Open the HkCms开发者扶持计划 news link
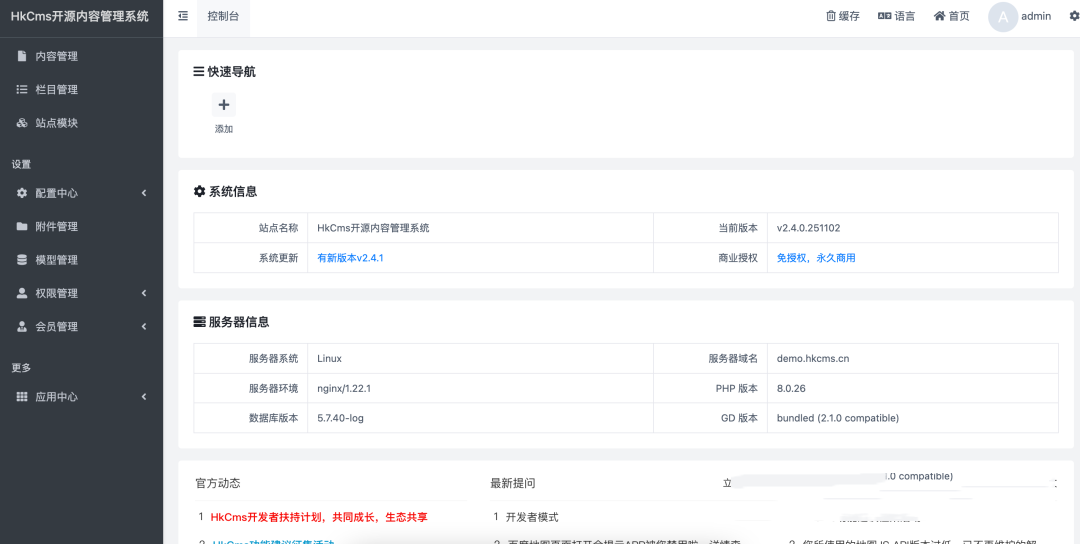Image resolution: width=1080 pixels, height=544 pixels. pyautogui.click(x=319, y=517)
